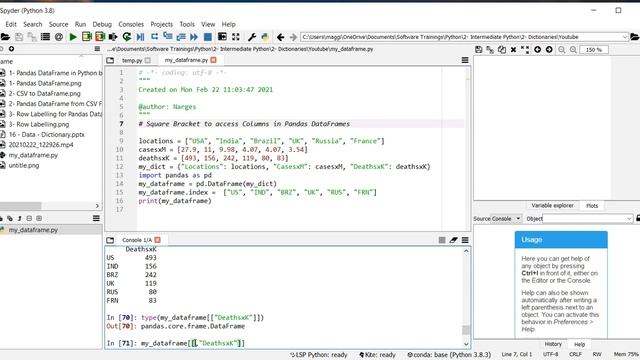Click the 150 % plot zoom field
The width and height of the screenshot is (640, 360).
click(x=594, y=50)
